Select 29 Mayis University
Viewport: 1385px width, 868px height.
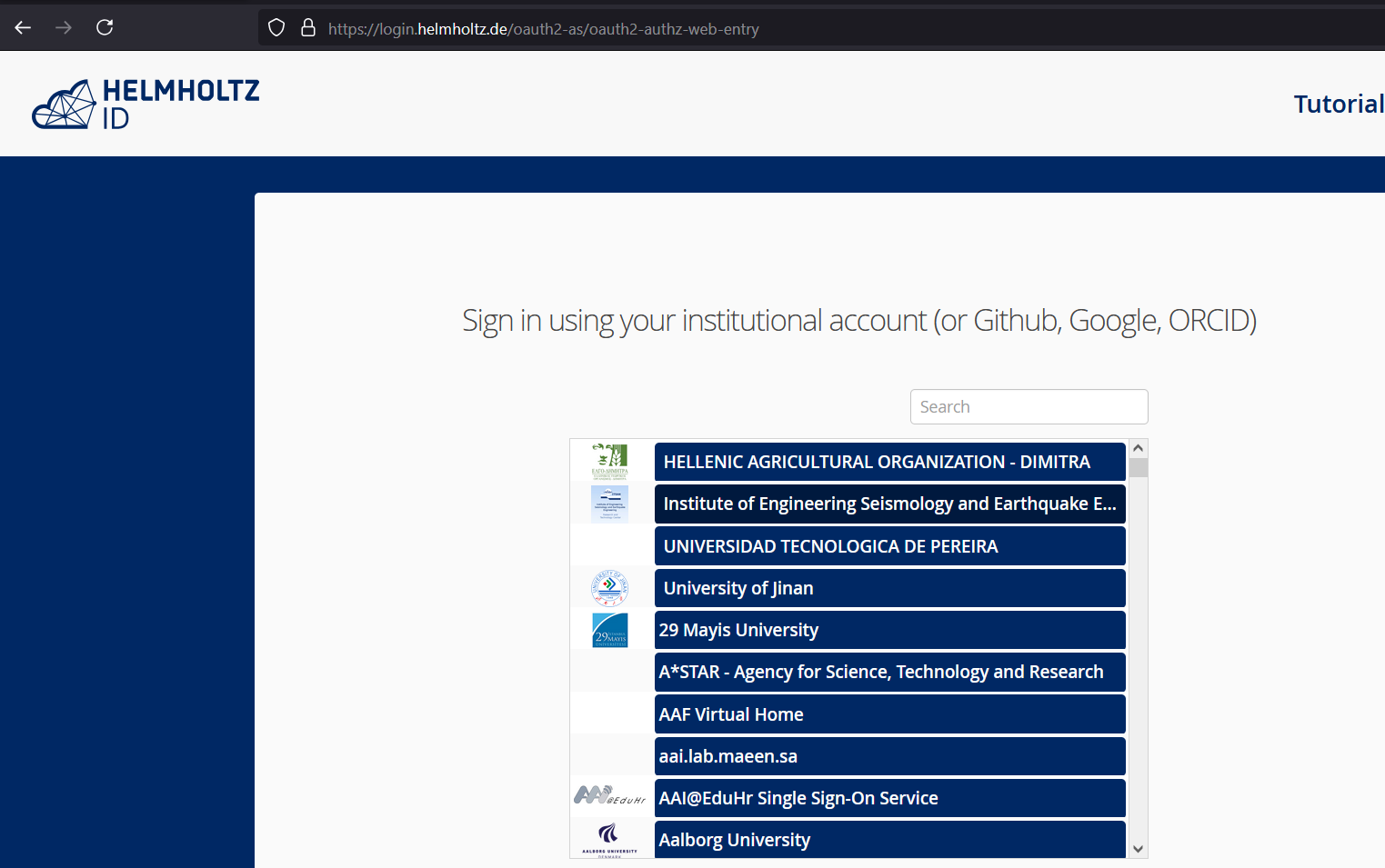[889, 630]
